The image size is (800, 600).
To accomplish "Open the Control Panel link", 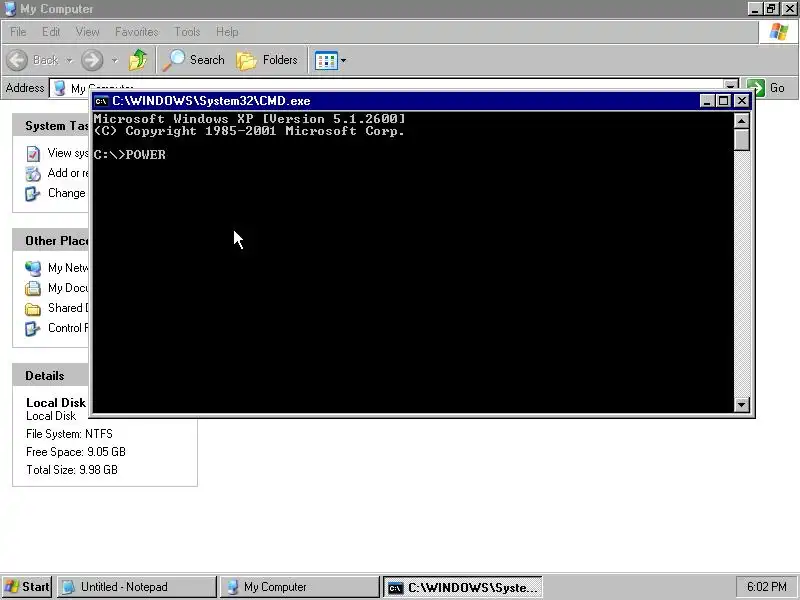I will [x=68, y=328].
